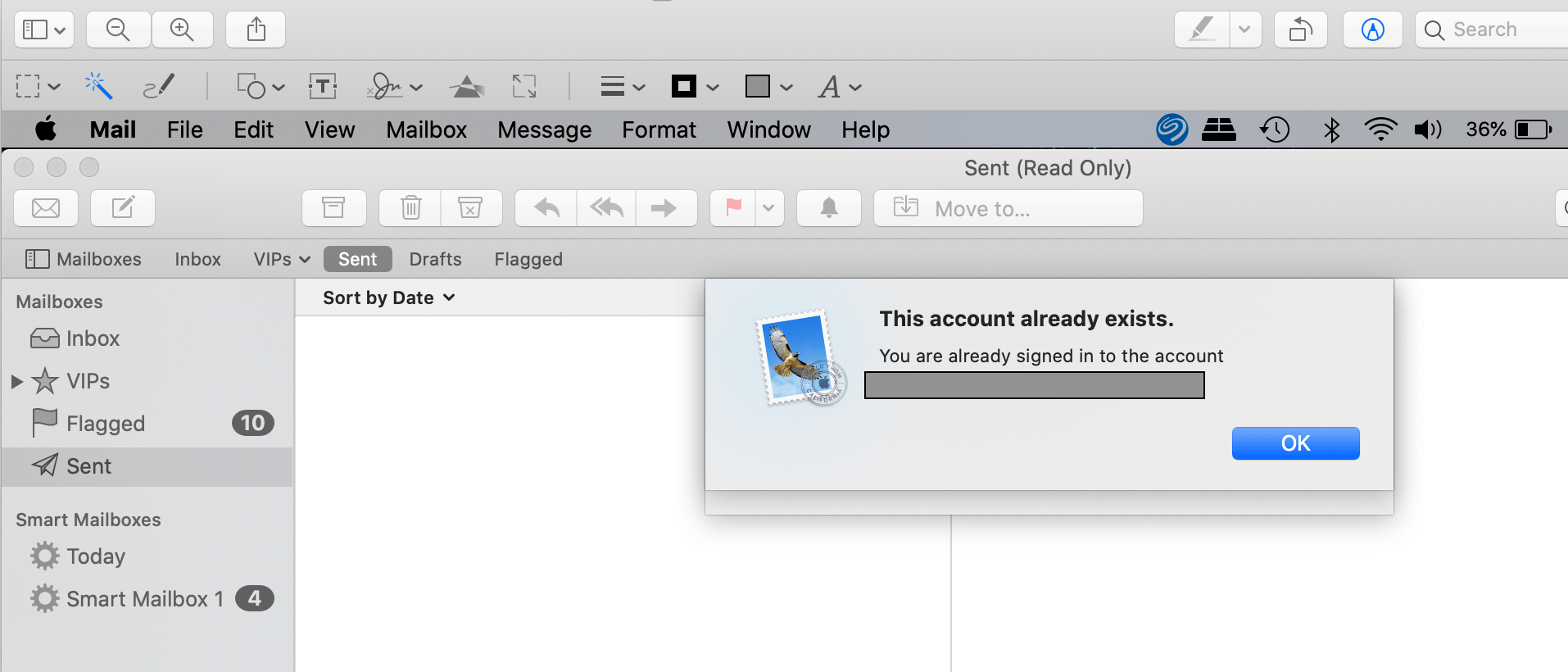Open the line style dropdown
Image resolution: width=1568 pixels, height=672 pixels.
pyautogui.click(x=623, y=86)
